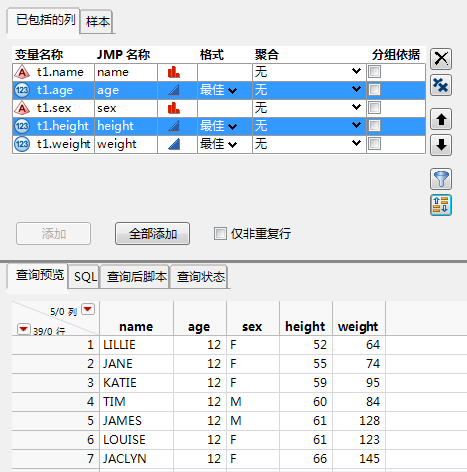
Task: Select row number 4 in preview table
Action: coord(56,402)
